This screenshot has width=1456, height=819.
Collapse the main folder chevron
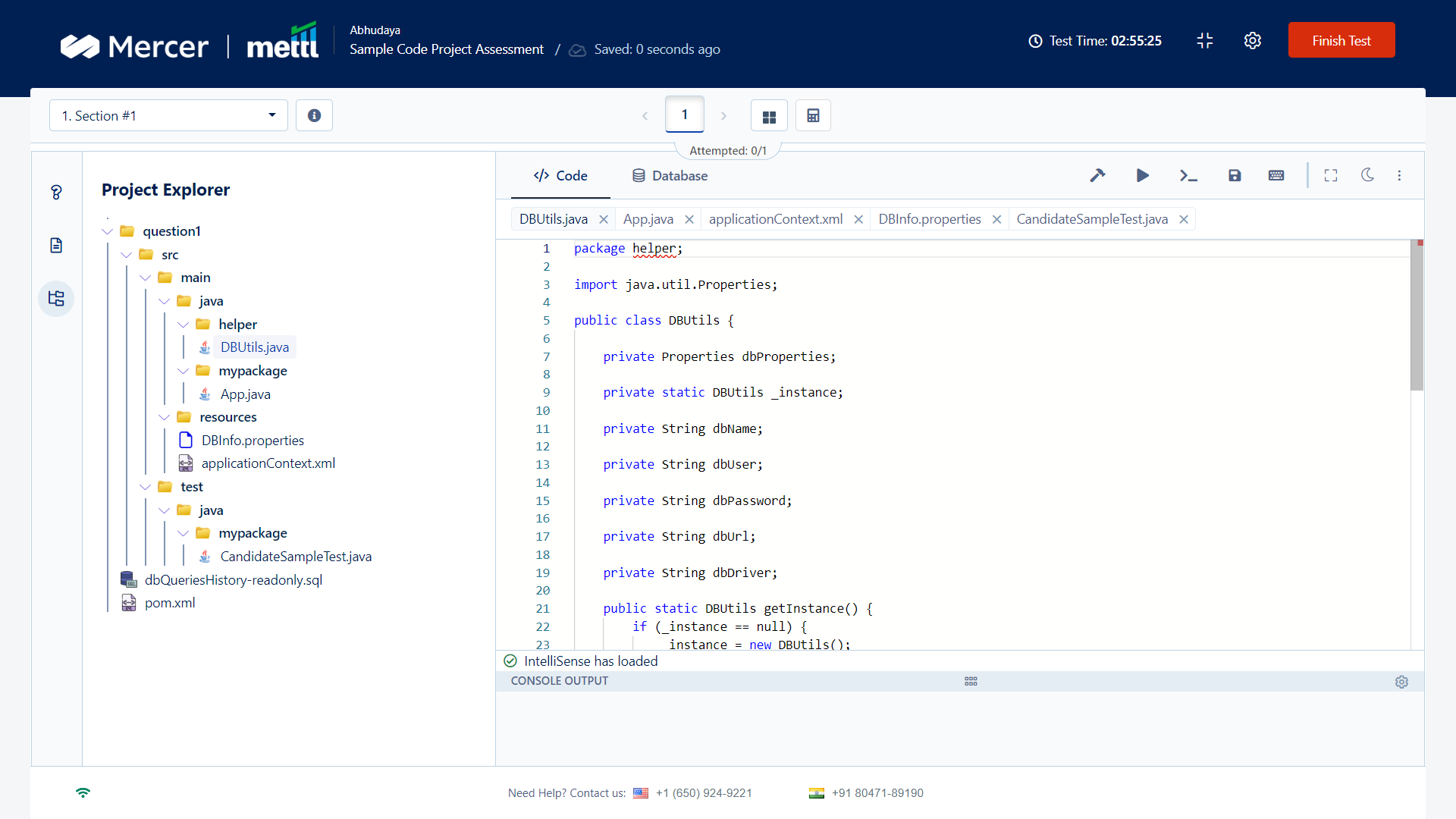coord(146,278)
